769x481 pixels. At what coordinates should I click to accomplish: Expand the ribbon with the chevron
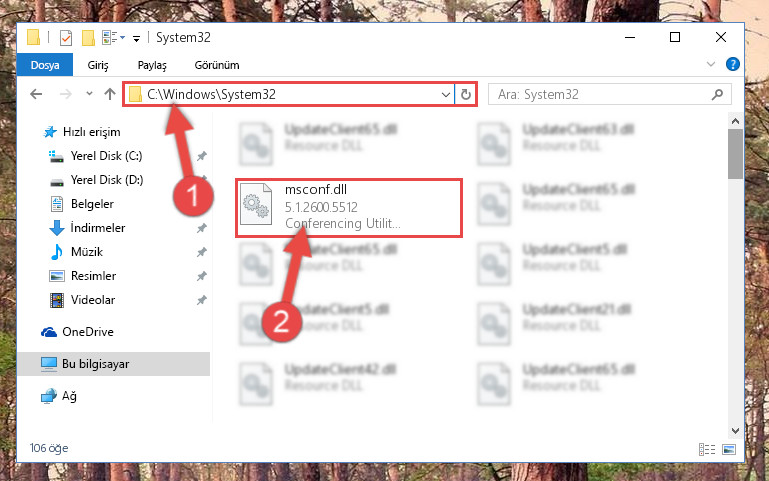[710, 64]
